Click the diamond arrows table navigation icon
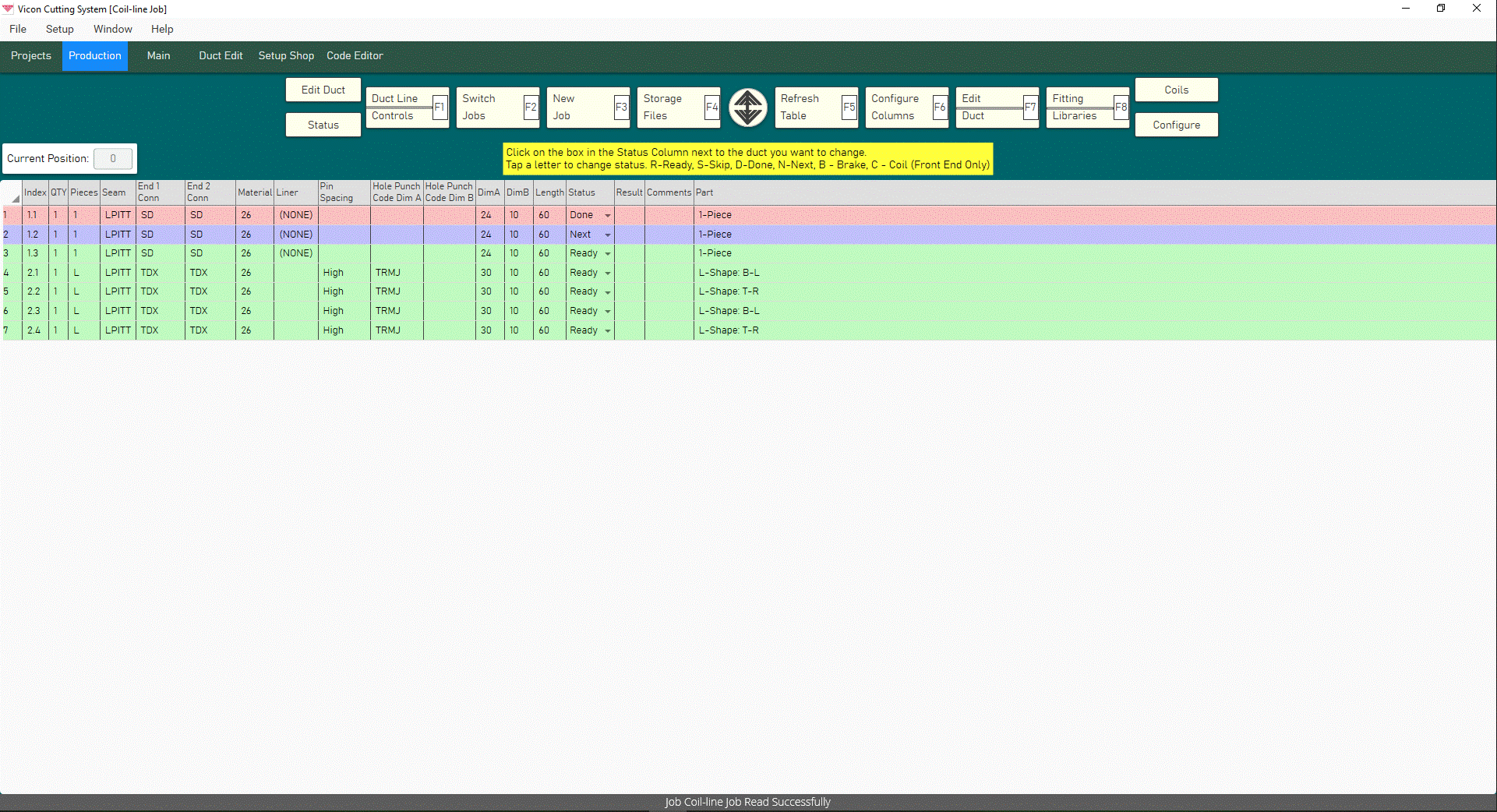1497x812 pixels. point(747,108)
